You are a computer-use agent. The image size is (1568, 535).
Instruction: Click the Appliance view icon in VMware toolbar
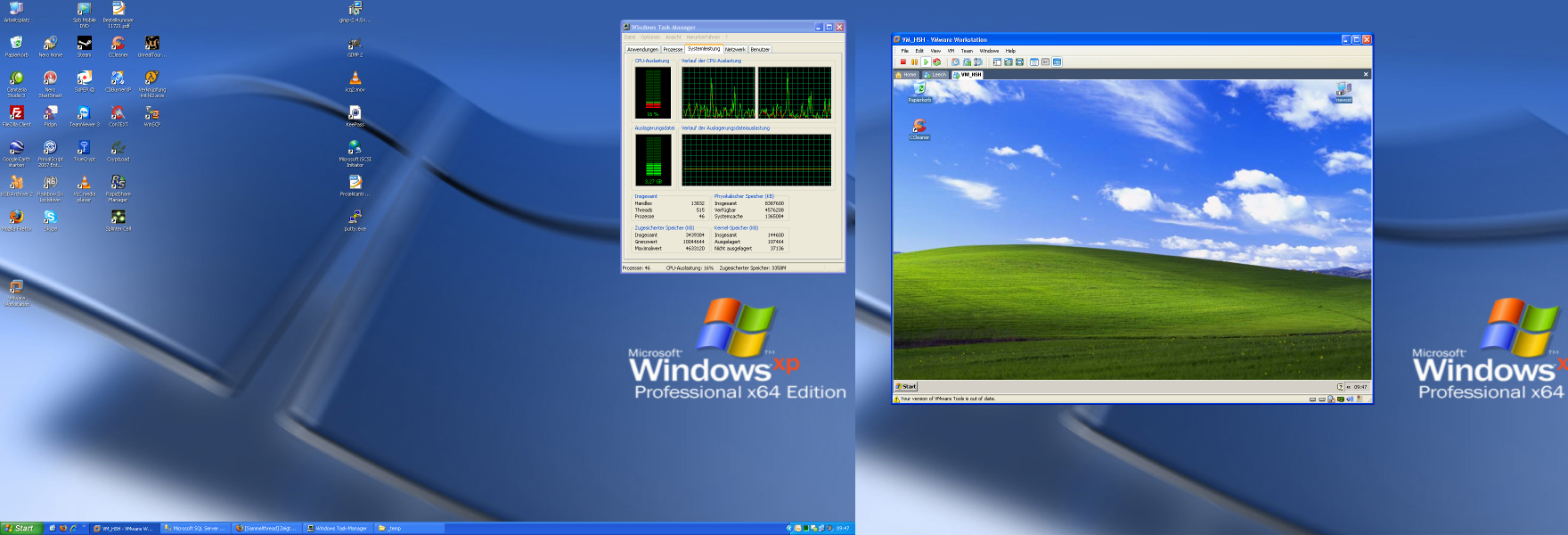[x=1045, y=62]
